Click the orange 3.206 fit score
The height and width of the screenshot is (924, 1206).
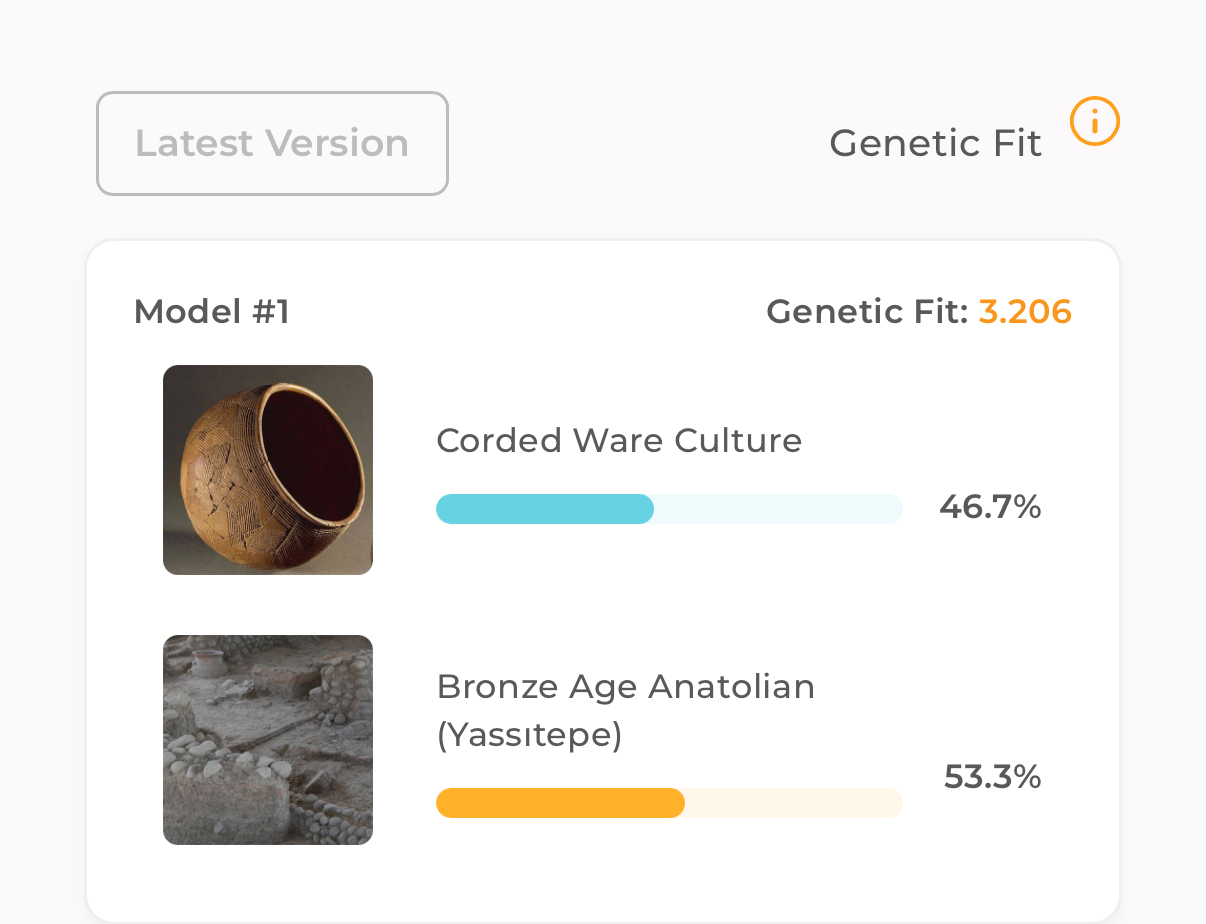pyautogui.click(x=1025, y=312)
